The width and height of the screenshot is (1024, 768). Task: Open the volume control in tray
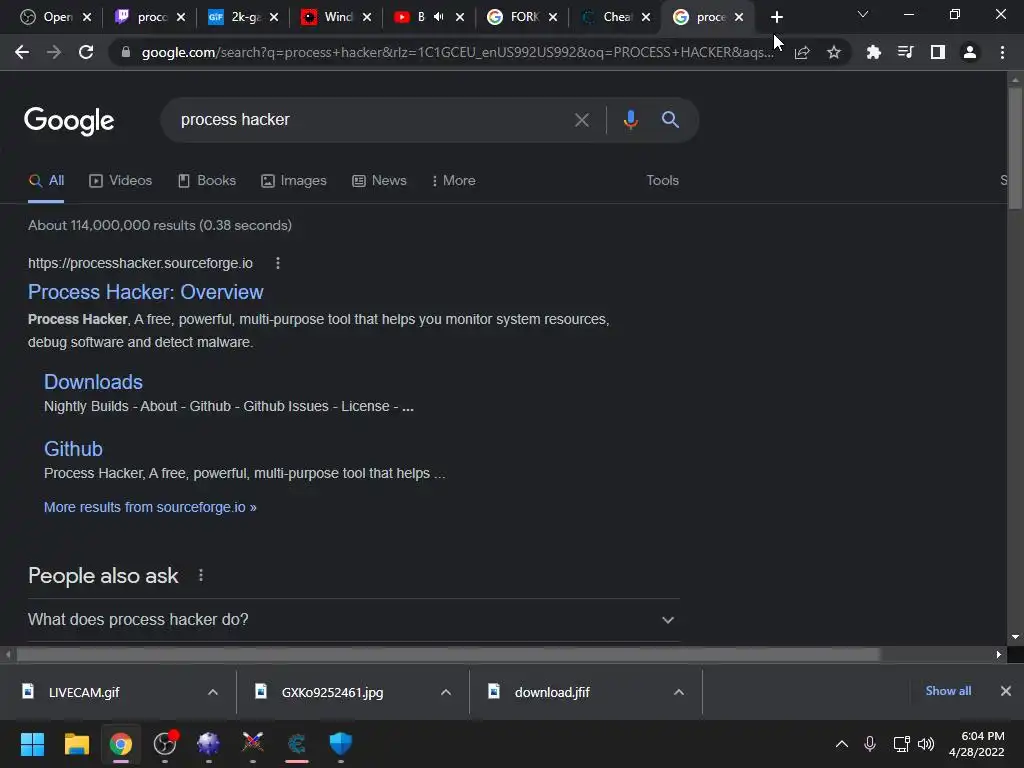[926, 744]
